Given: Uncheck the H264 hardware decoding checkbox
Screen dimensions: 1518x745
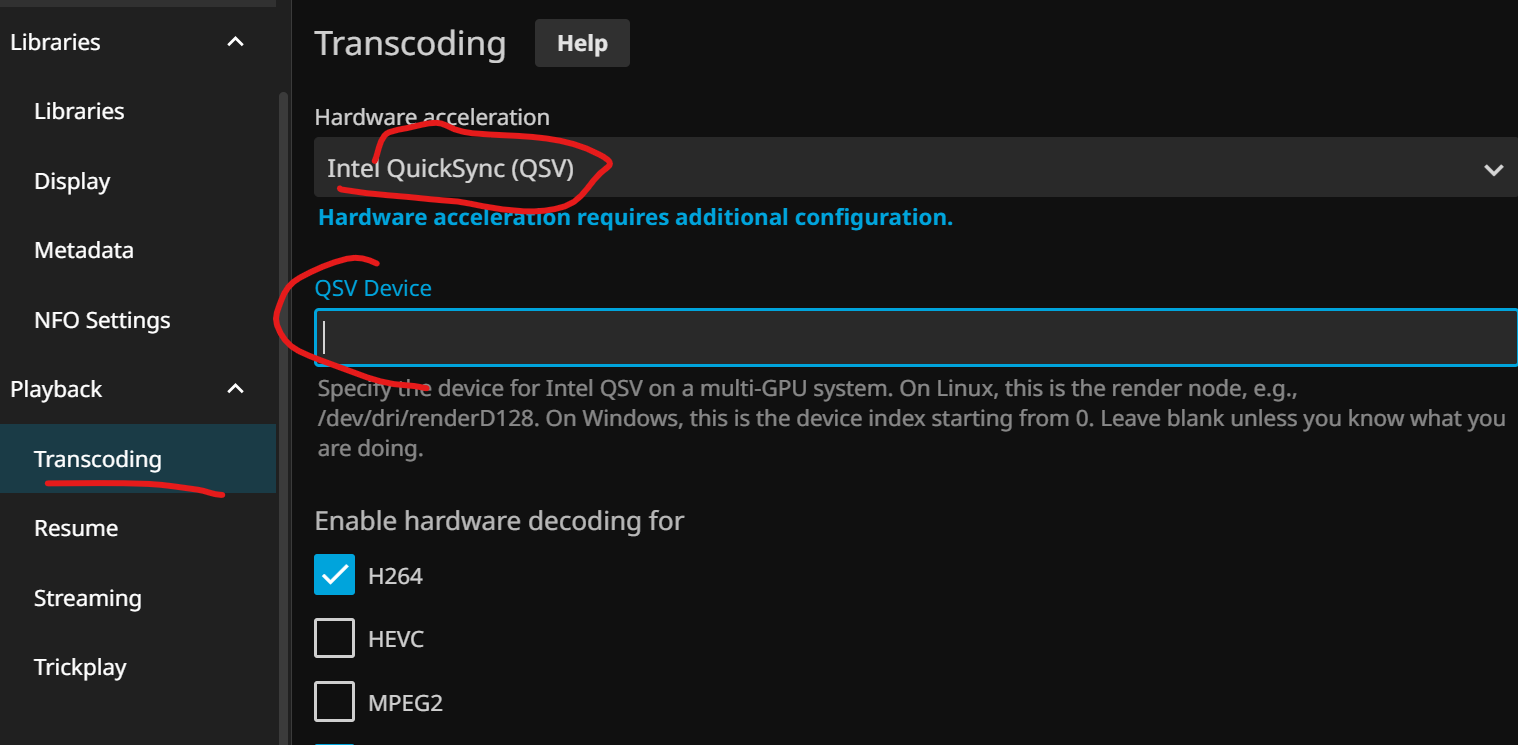Looking at the screenshot, I should click(334, 575).
